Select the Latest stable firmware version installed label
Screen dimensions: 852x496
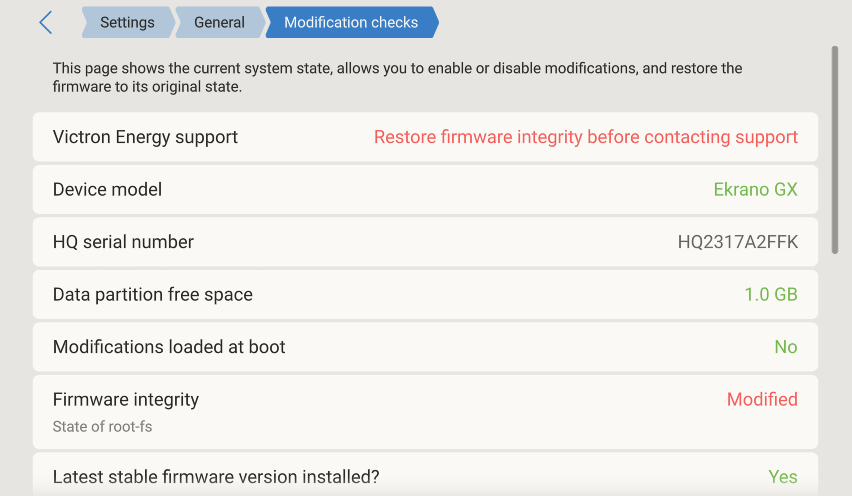pyautogui.click(x=216, y=477)
